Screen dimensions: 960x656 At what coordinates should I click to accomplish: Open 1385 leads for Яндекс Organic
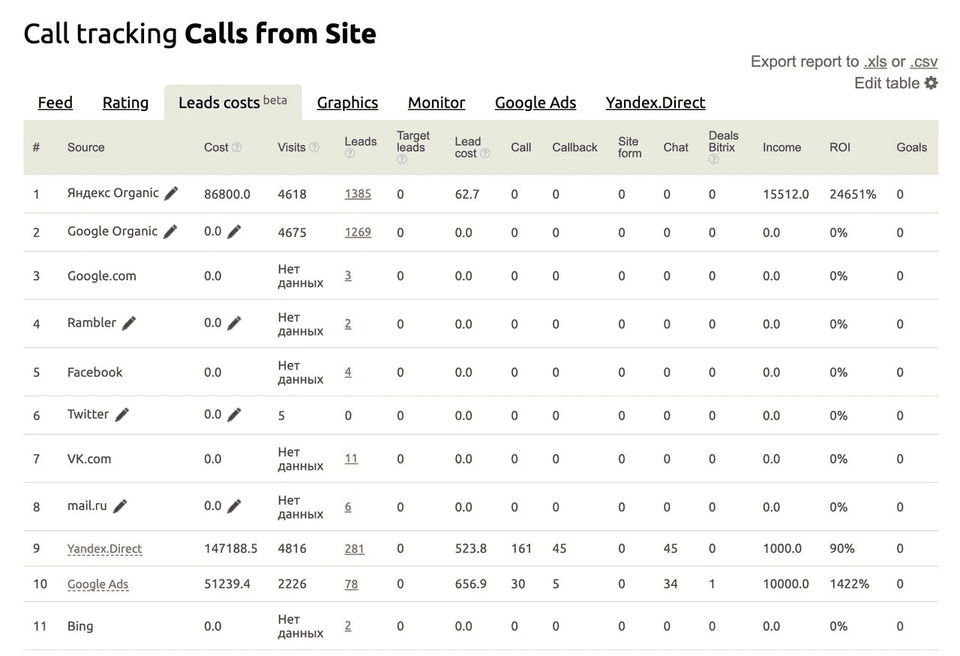358,194
